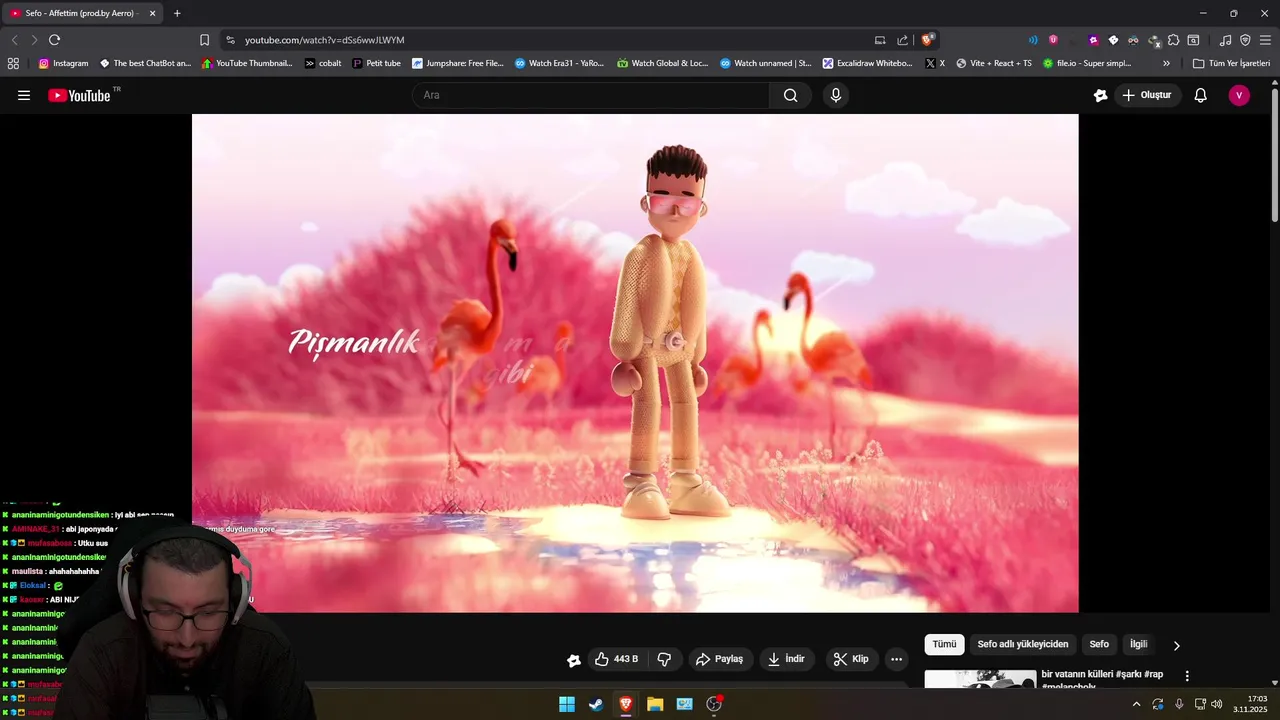This screenshot has height=720, width=1280.
Task: Open the 'bir vatanın külleri' video thumbnail
Action: pos(980,679)
